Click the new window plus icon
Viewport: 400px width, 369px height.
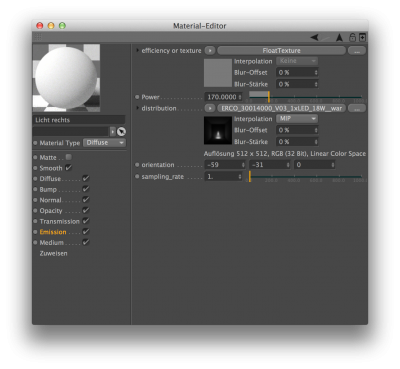click(x=362, y=37)
